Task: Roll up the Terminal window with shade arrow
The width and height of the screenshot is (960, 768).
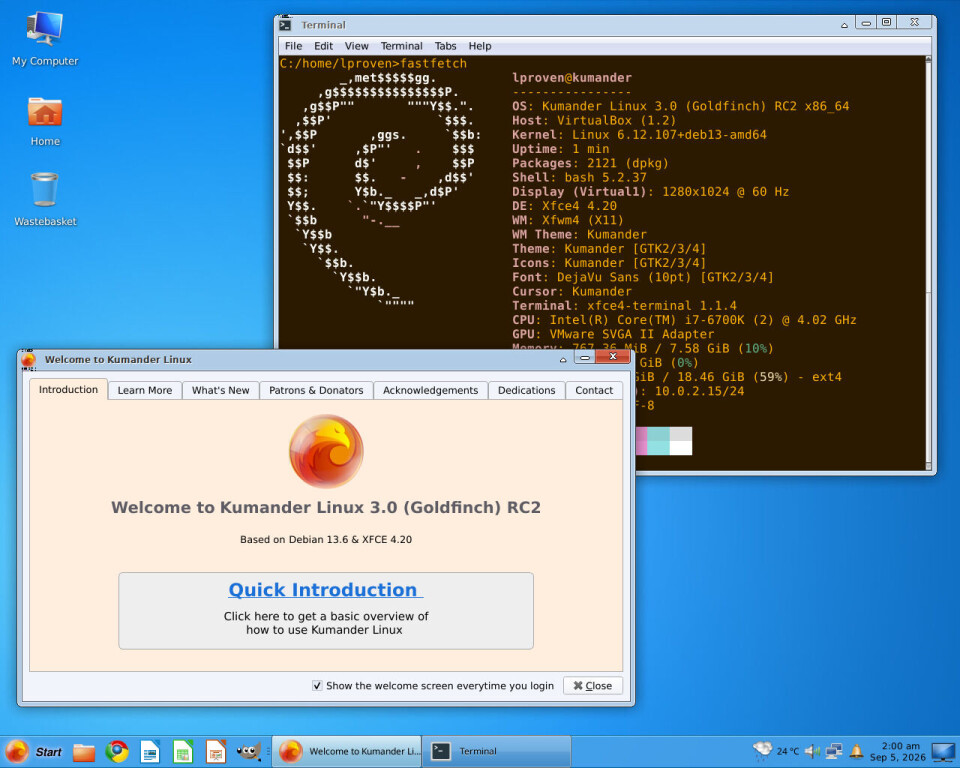Action: (x=844, y=25)
